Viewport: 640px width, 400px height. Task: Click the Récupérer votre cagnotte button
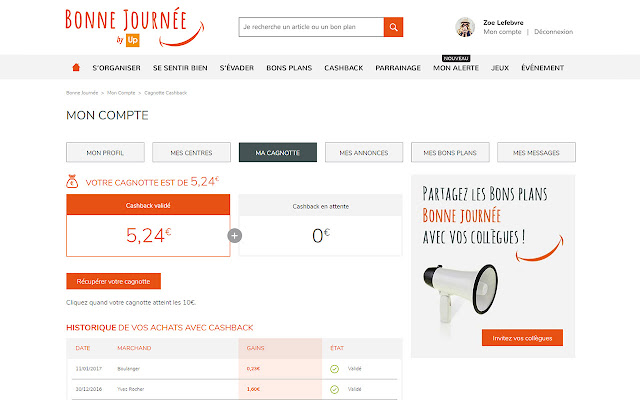113,281
